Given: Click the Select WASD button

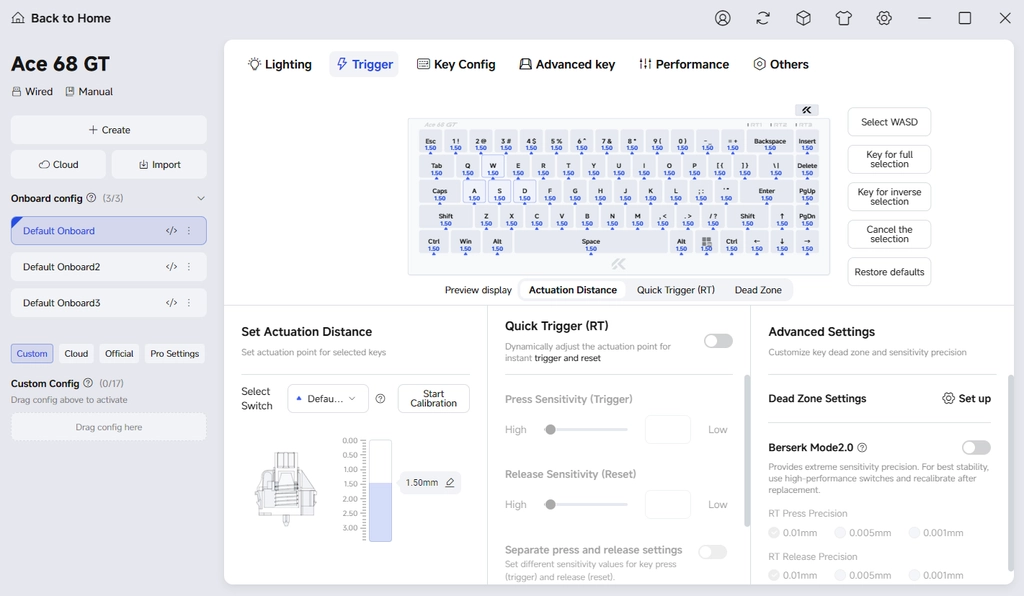Looking at the screenshot, I should click(x=889, y=122).
